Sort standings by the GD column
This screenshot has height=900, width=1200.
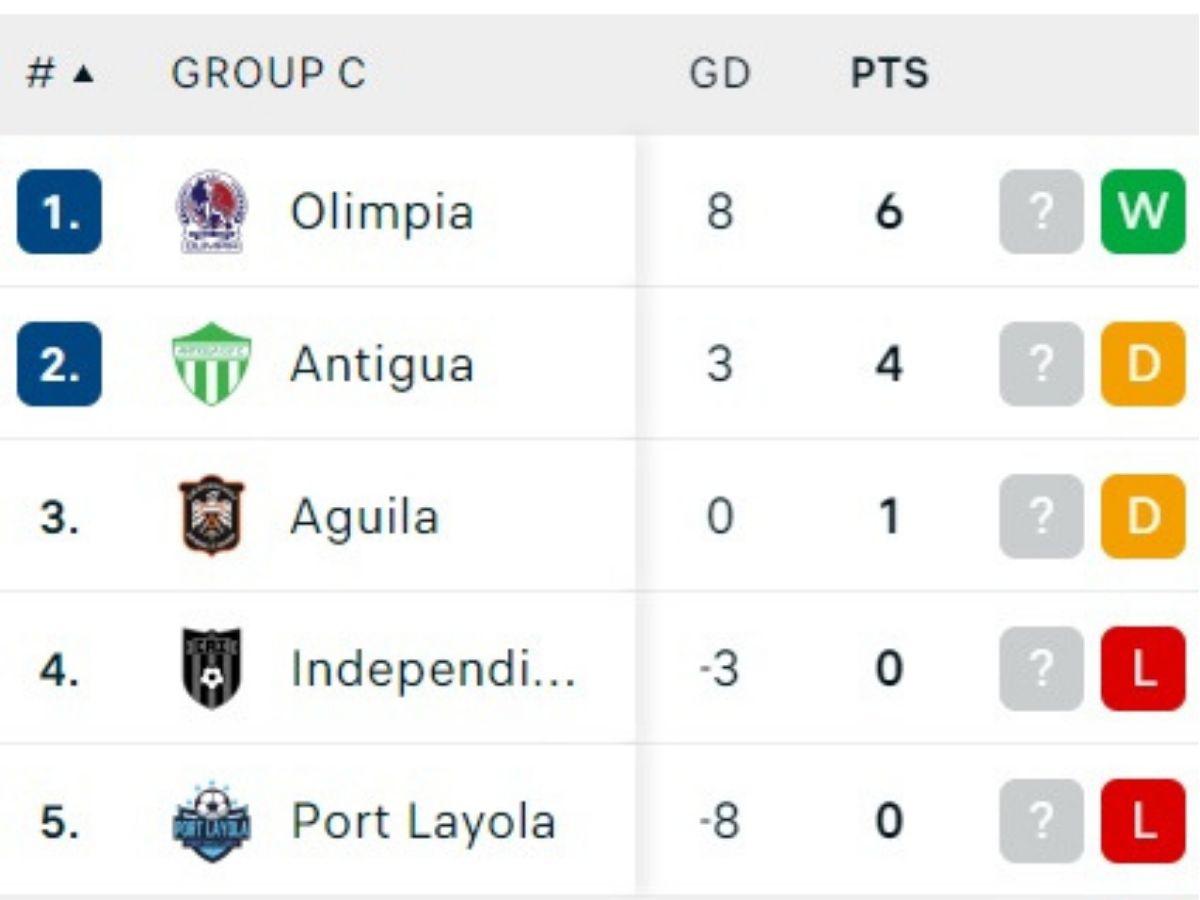(719, 74)
